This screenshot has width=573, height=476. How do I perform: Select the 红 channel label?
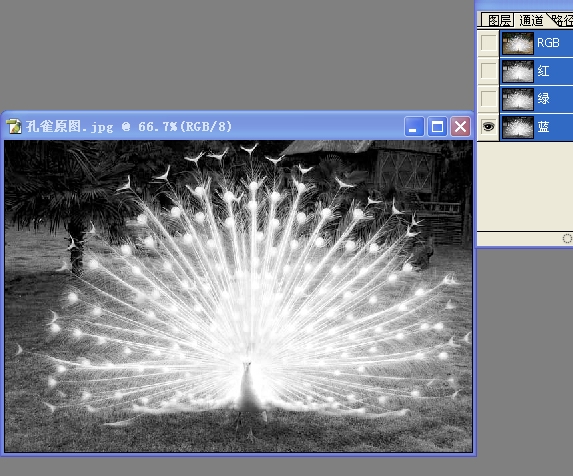coord(543,71)
